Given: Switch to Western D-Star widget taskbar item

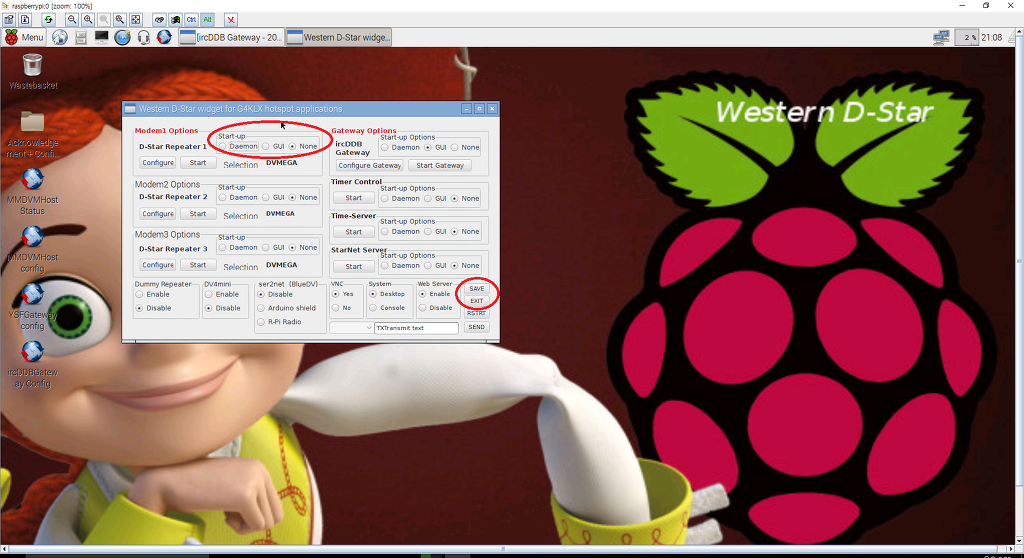Looking at the screenshot, I should [339, 37].
